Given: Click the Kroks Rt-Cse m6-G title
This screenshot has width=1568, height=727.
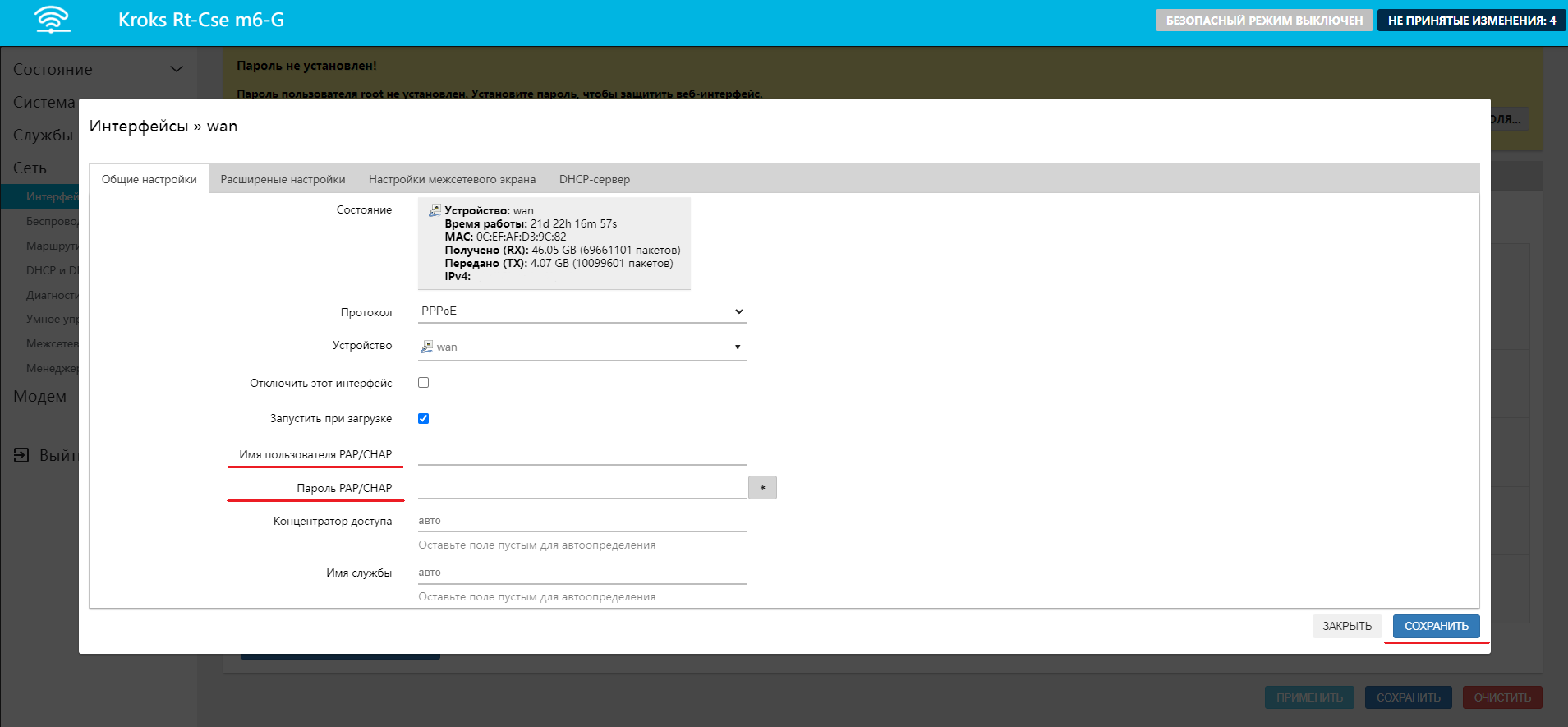Looking at the screenshot, I should point(201,20).
